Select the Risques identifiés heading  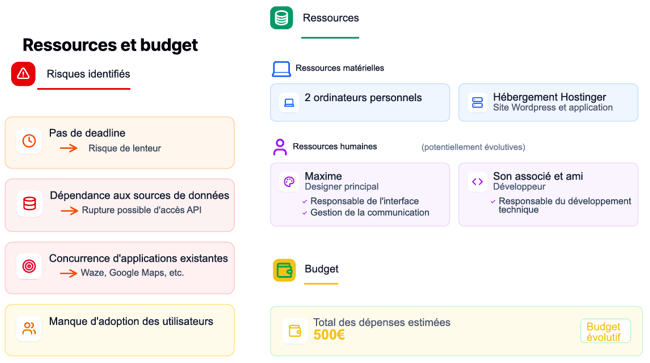tap(88, 74)
